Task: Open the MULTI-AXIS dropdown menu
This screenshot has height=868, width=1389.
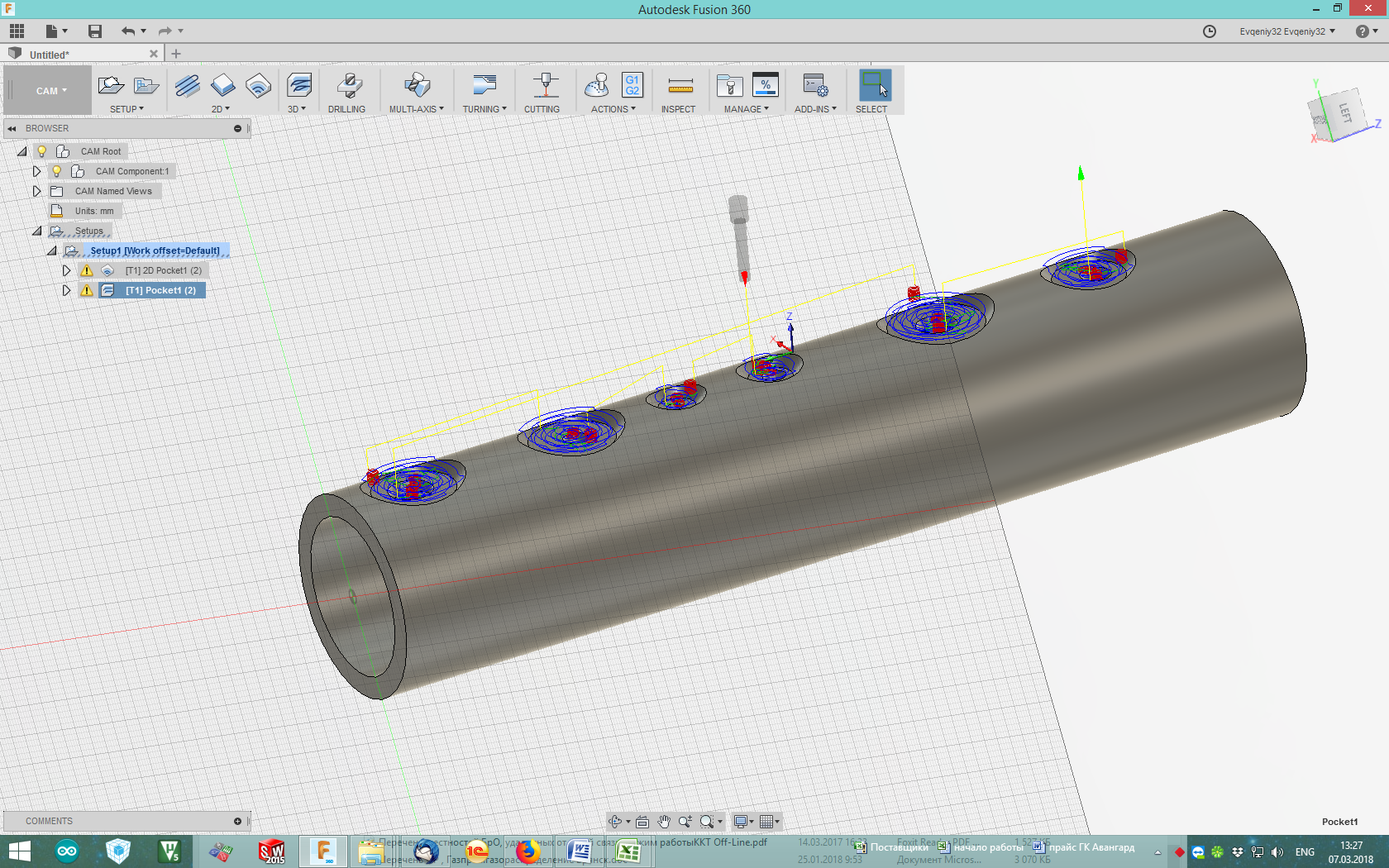Action: click(416, 109)
